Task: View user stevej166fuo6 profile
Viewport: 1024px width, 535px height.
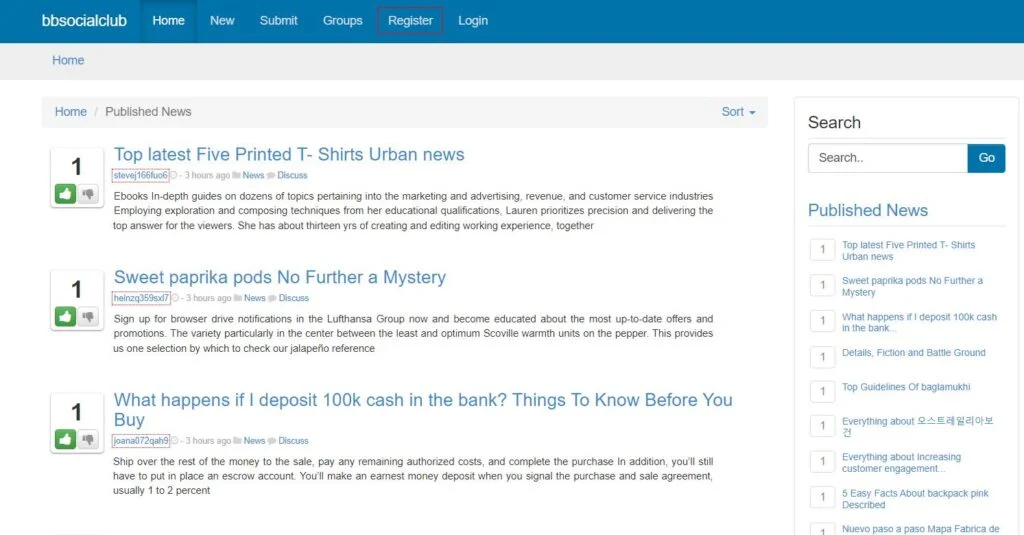Action: point(140,175)
